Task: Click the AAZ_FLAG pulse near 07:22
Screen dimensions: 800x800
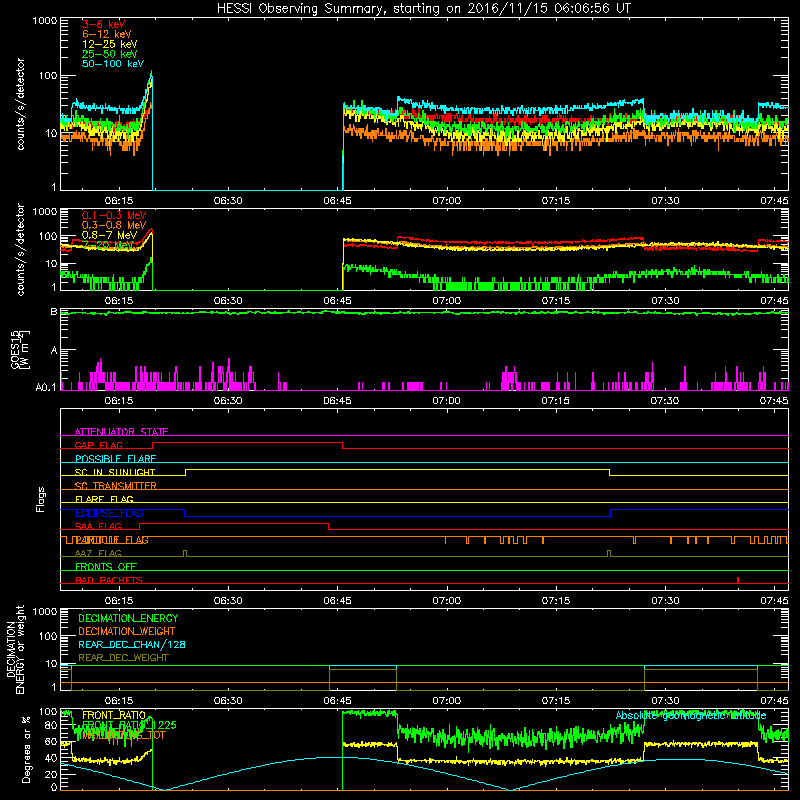Action: 609,553
